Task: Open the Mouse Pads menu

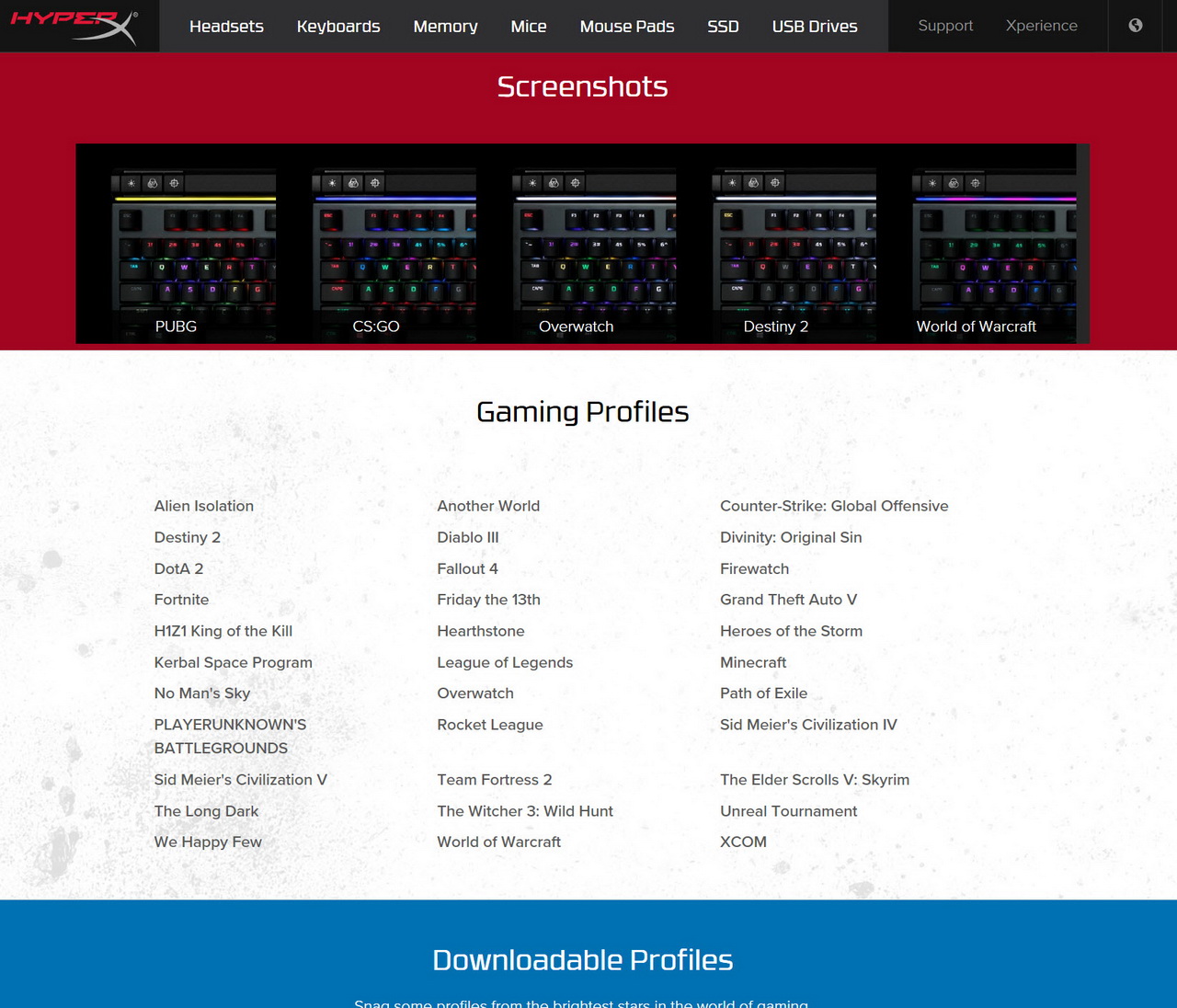Action: coord(627,27)
